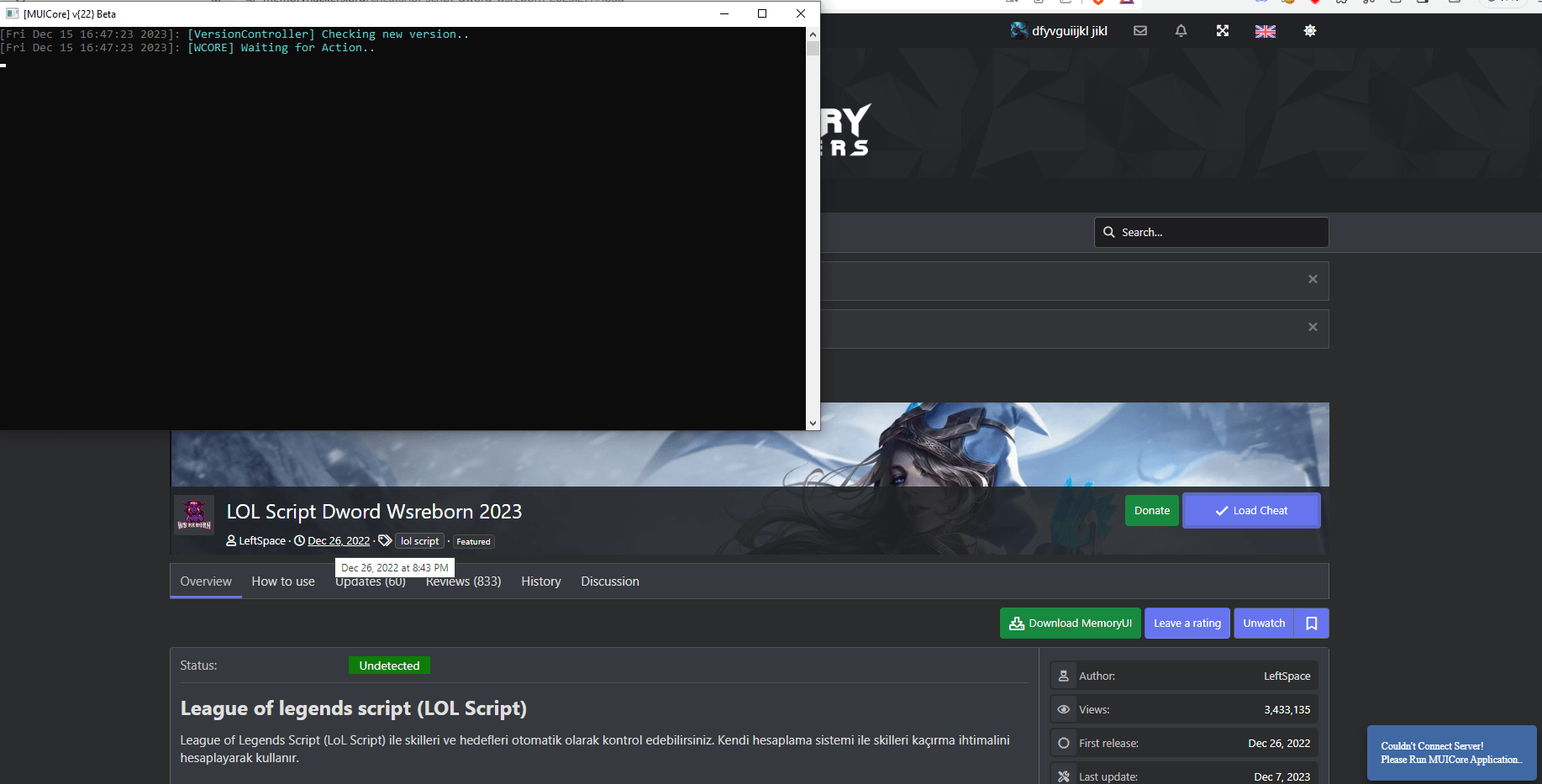Open the inbox envelope icon in the site header
The width and height of the screenshot is (1542, 784).
point(1140,31)
